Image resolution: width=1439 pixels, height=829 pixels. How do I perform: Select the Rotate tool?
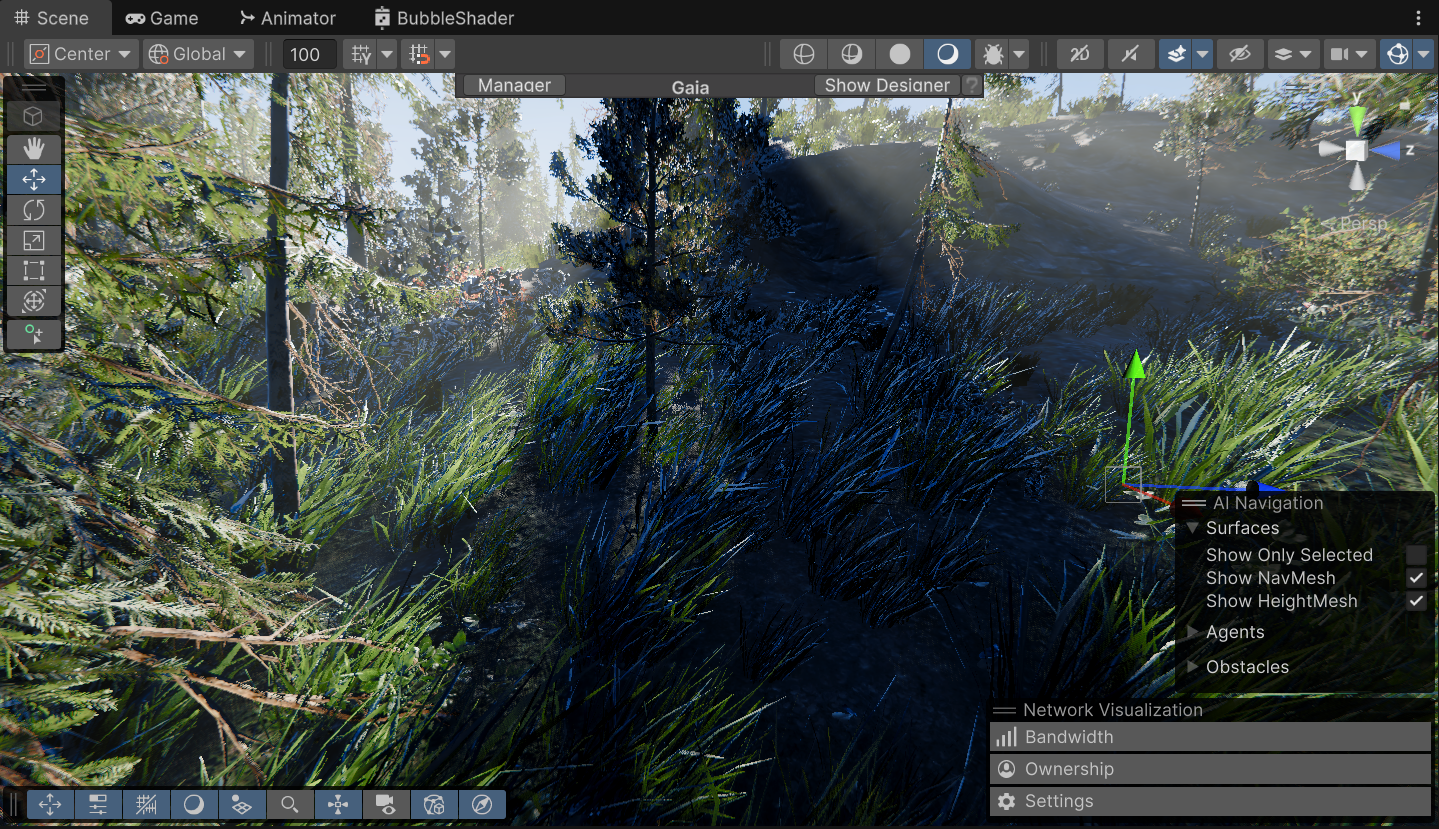(34, 209)
